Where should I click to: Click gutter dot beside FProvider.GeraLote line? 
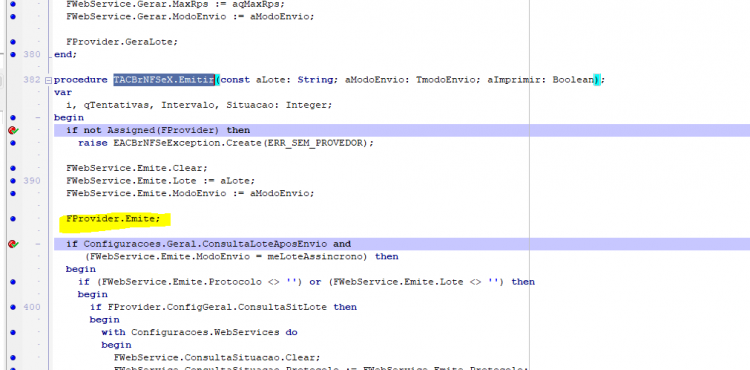[13, 42]
